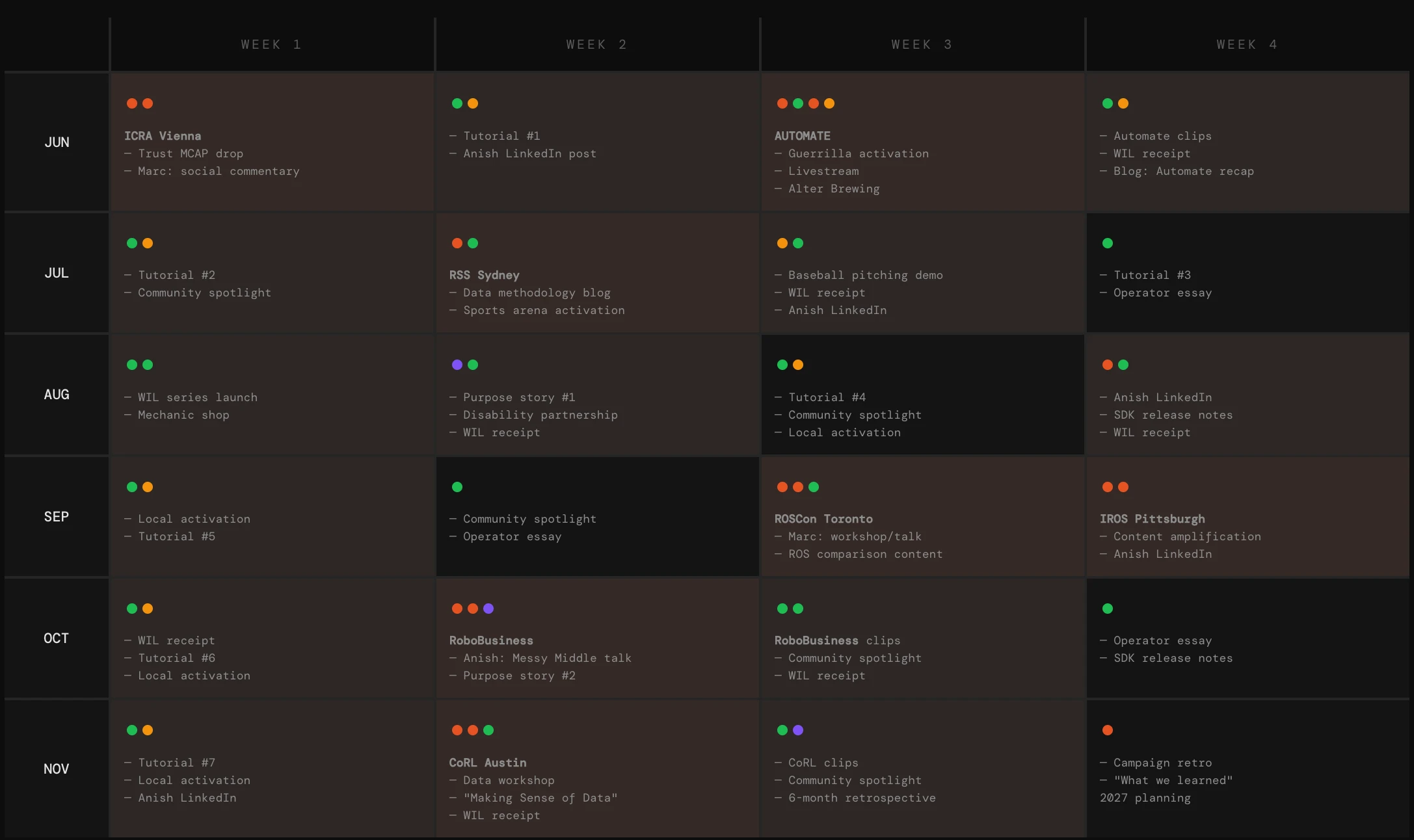Click the ROSCon Toronto event title
The height and width of the screenshot is (840, 1414).
823,519
